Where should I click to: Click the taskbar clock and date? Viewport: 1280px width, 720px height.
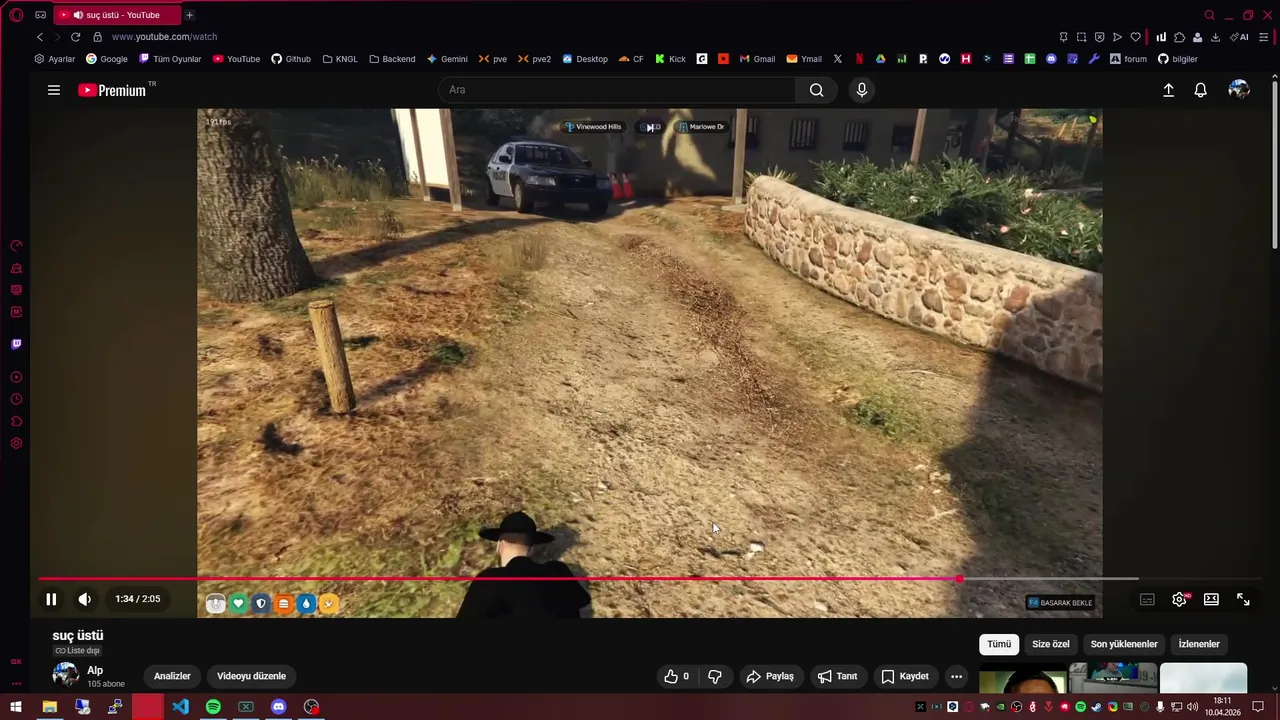[x=1222, y=707]
